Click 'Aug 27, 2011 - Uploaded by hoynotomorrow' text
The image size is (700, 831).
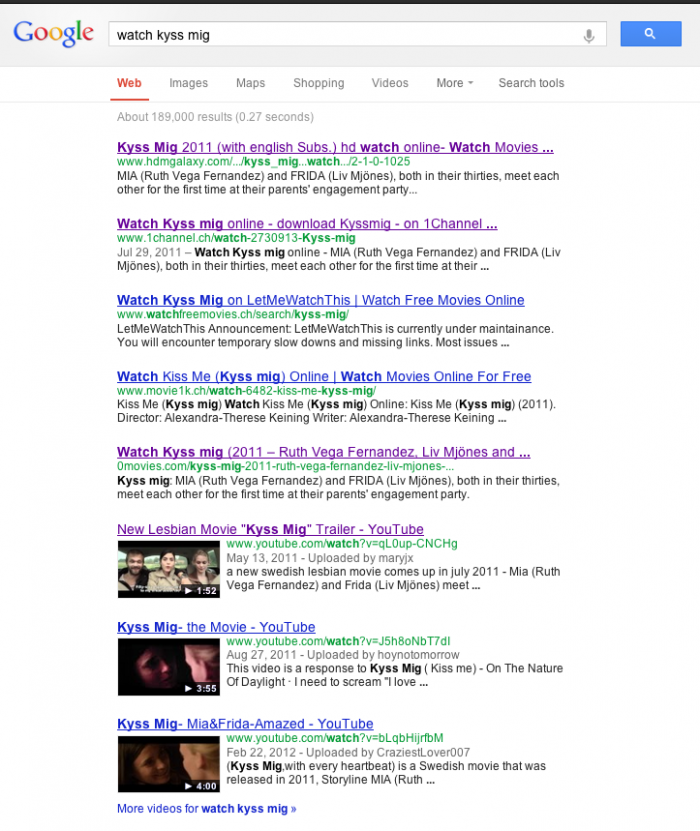click(x=343, y=655)
